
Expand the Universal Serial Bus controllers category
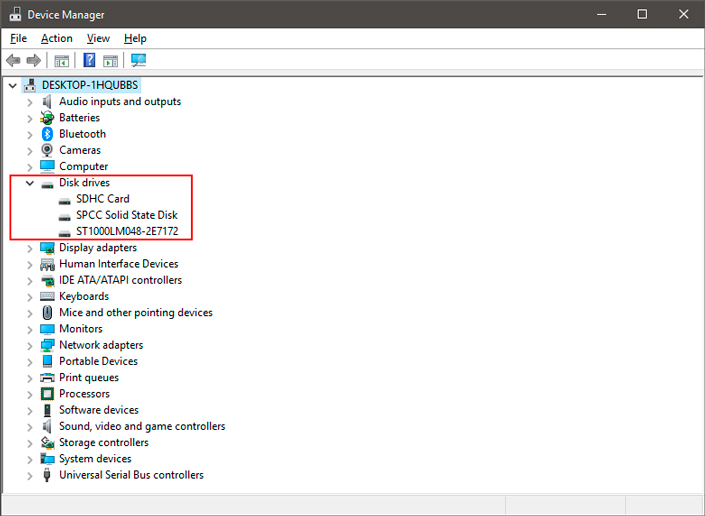tap(30, 476)
